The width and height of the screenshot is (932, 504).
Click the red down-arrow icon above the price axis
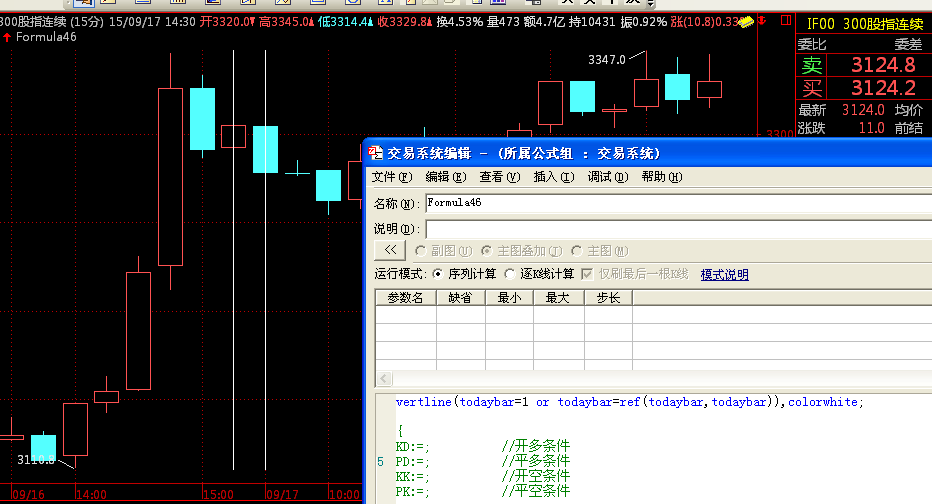[762, 21]
